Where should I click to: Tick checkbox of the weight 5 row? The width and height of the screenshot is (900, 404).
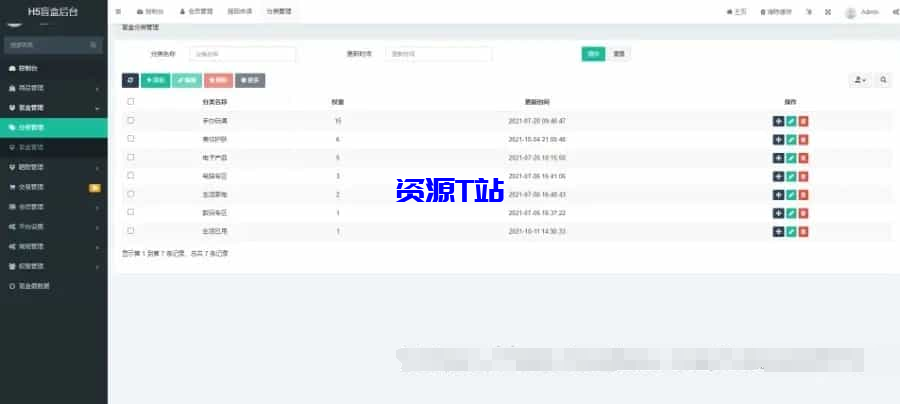(131, 157)
